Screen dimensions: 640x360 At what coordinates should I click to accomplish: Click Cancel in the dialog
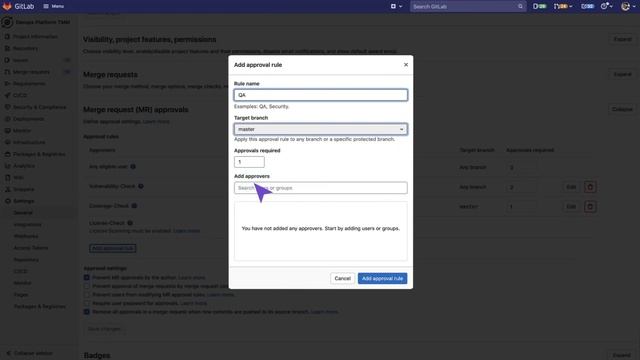[342, 278]
